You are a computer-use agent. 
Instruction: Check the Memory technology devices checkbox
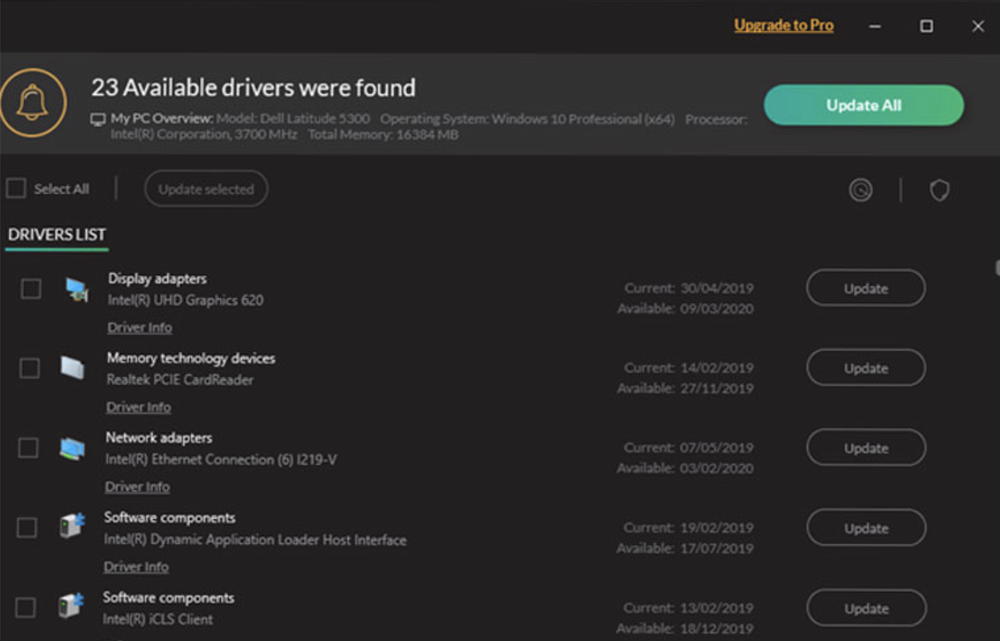[x=29, y=368]
